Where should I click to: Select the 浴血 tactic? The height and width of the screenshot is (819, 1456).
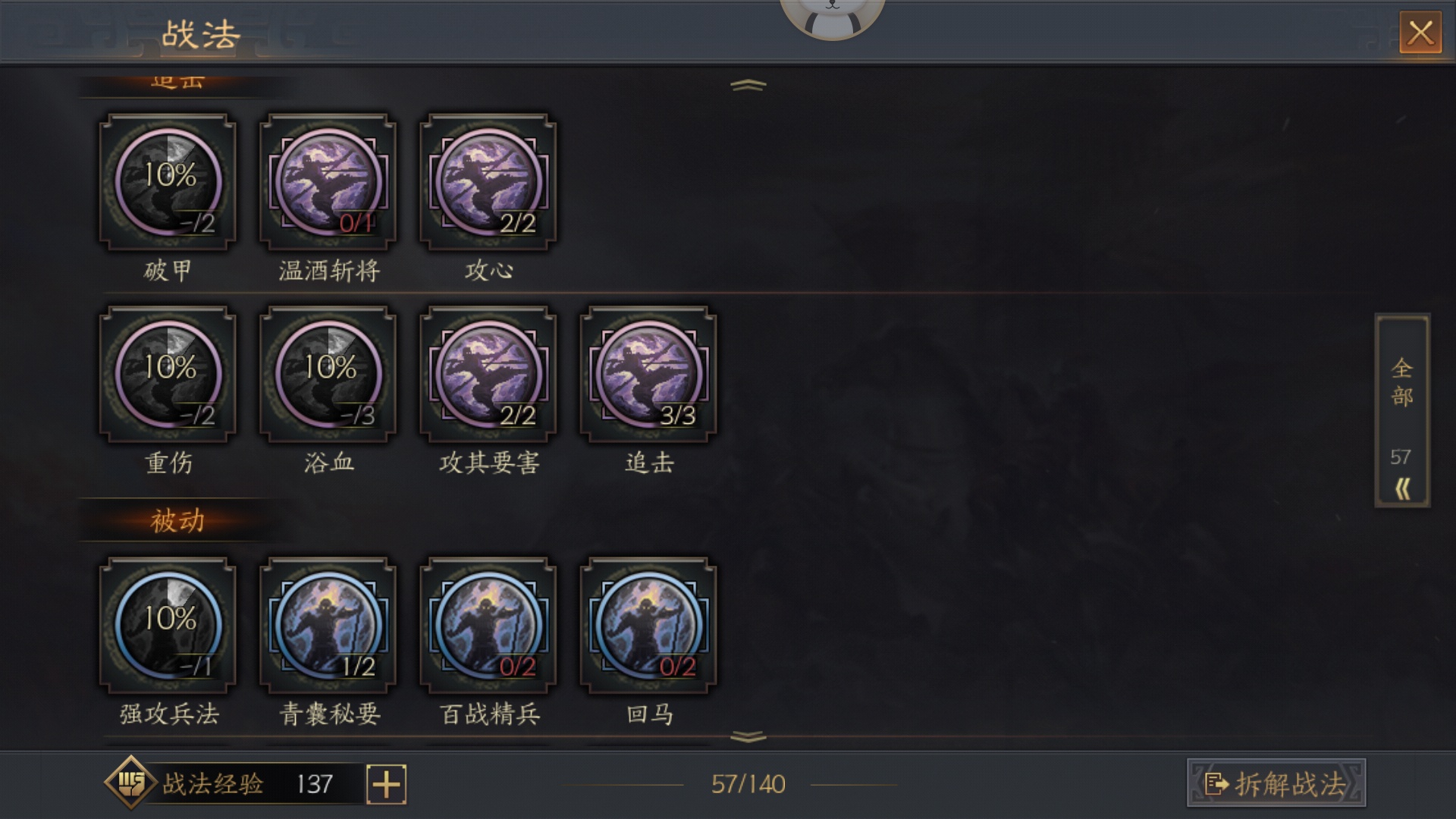(328, 375)
